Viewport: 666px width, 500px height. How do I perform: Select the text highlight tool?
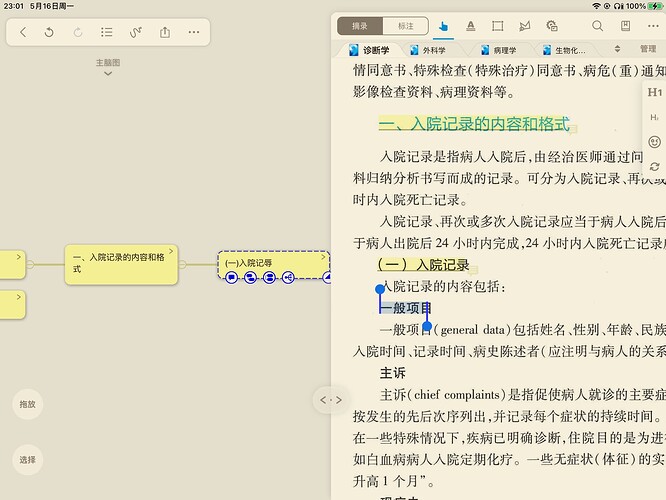click(x=471, y=26)
